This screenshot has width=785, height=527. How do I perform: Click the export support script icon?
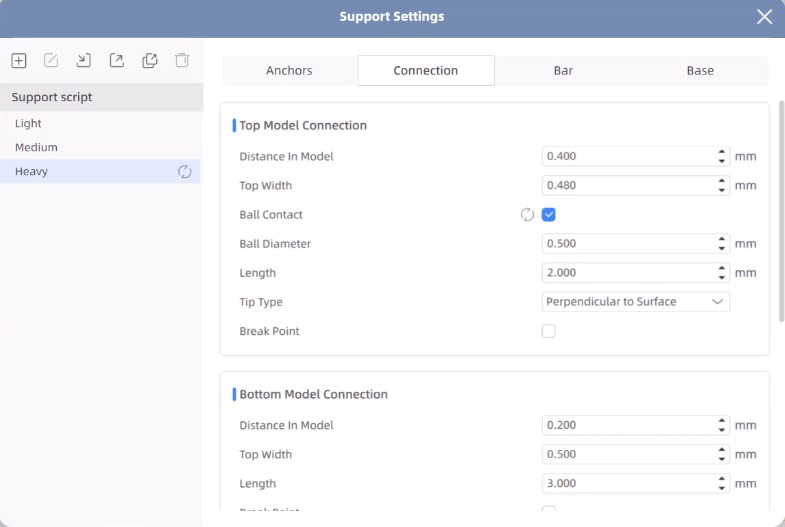[117, 61]
